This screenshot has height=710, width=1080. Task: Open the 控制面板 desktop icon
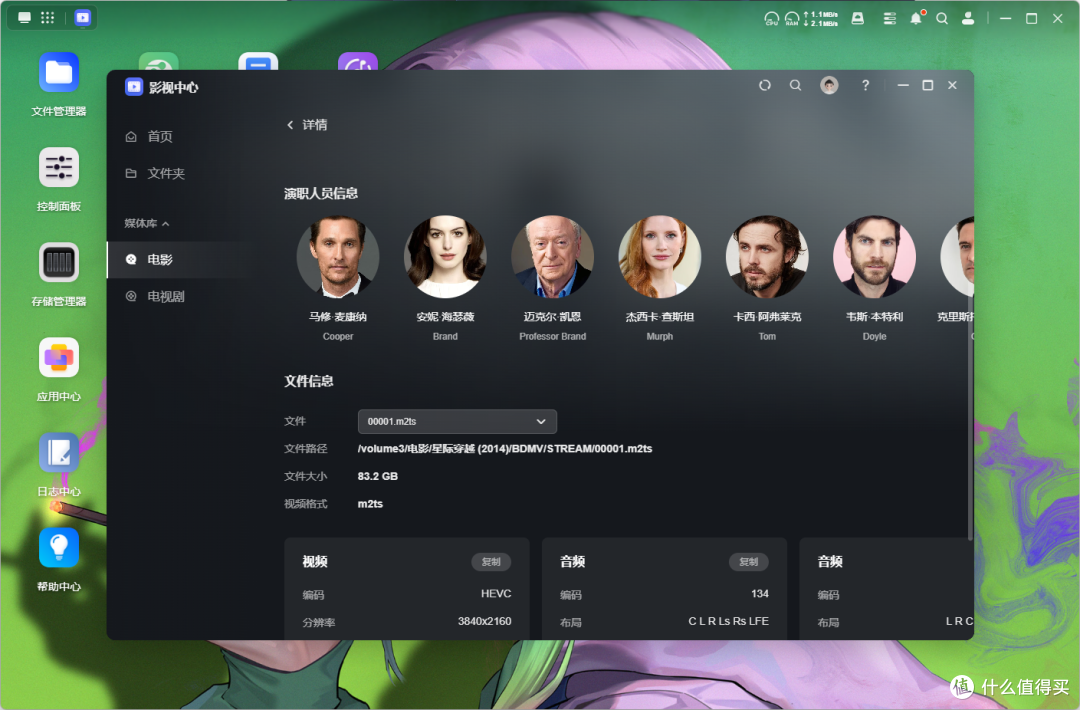(59, 167)
